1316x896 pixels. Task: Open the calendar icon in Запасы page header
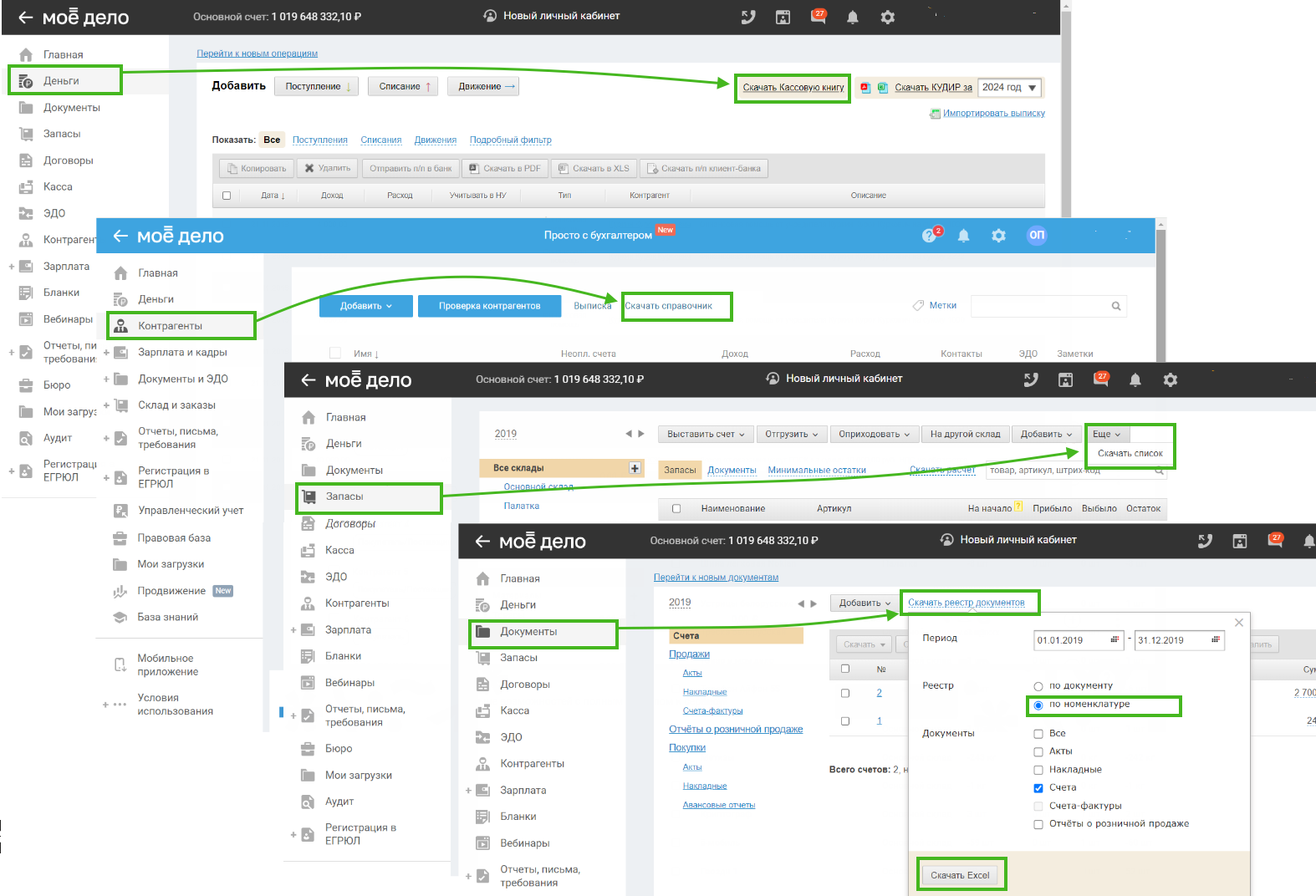(x=1065, y=379)
